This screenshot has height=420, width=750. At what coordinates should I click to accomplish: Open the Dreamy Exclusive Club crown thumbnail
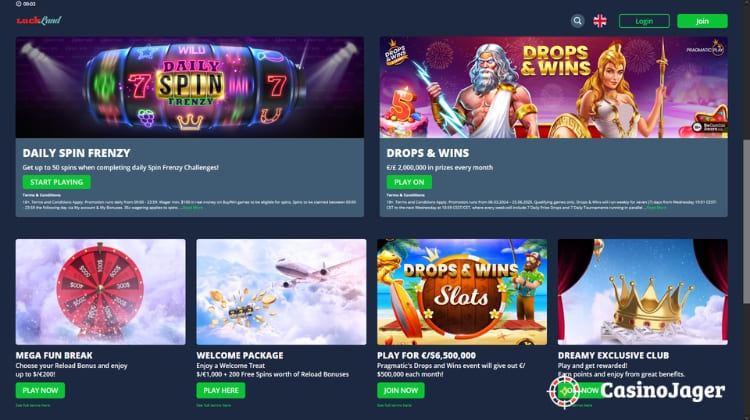tap(643, 292)
